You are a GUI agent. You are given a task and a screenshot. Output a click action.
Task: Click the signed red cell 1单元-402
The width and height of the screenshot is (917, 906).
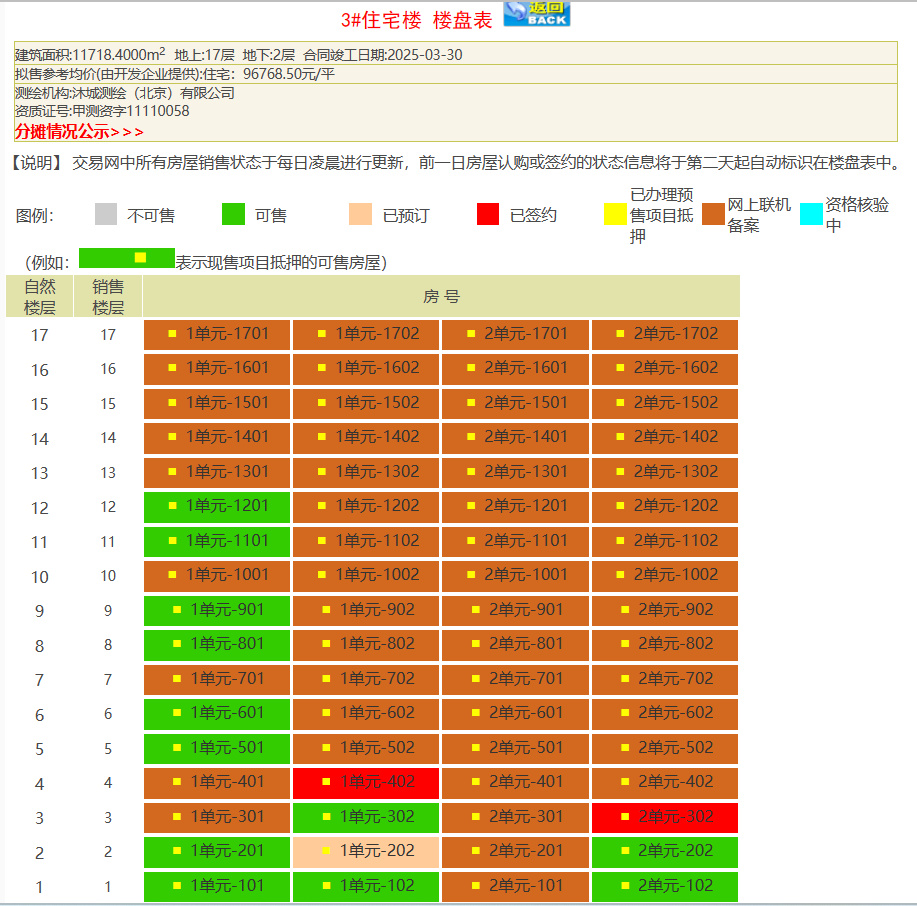click(x=365, y=783)
